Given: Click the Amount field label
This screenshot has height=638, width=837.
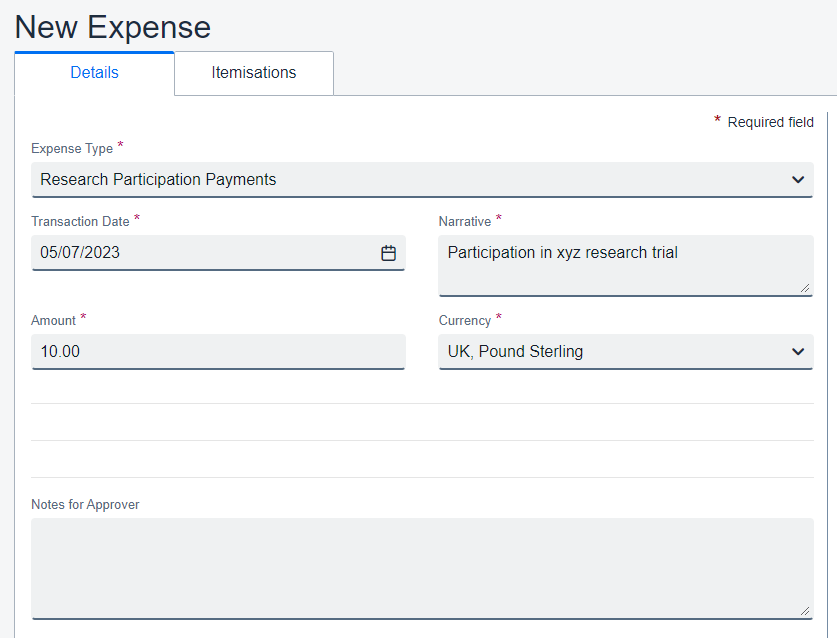Looking at the screenshot, I should 53,320.
